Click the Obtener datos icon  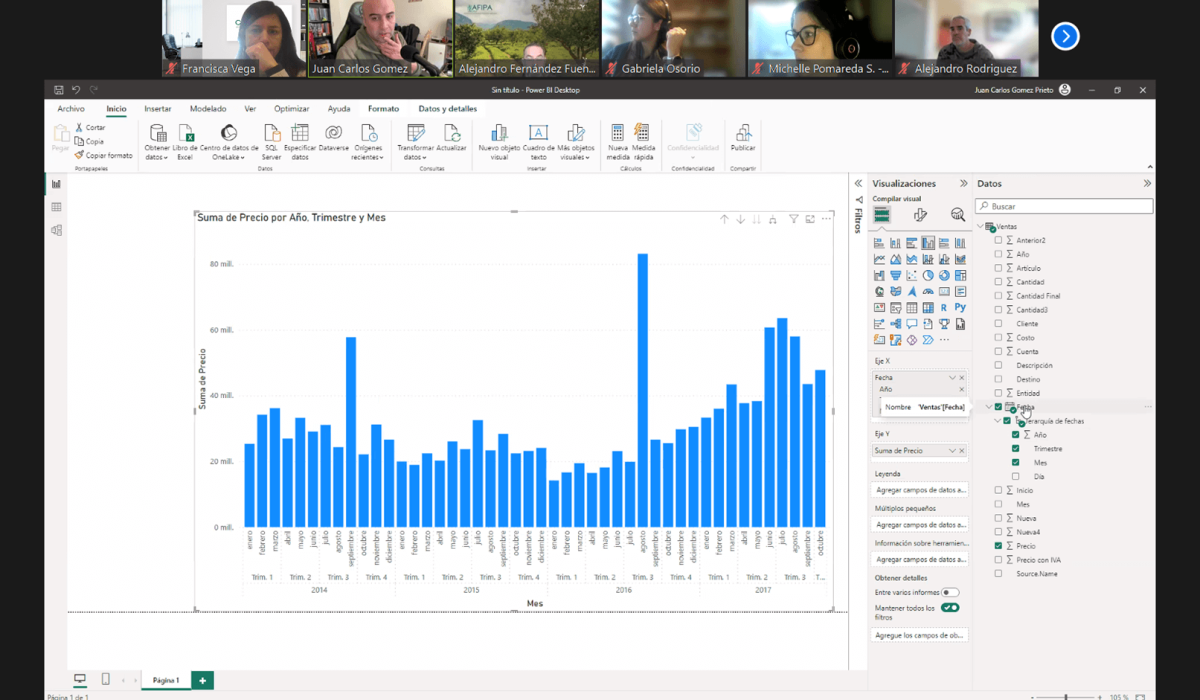pos(157,133)
